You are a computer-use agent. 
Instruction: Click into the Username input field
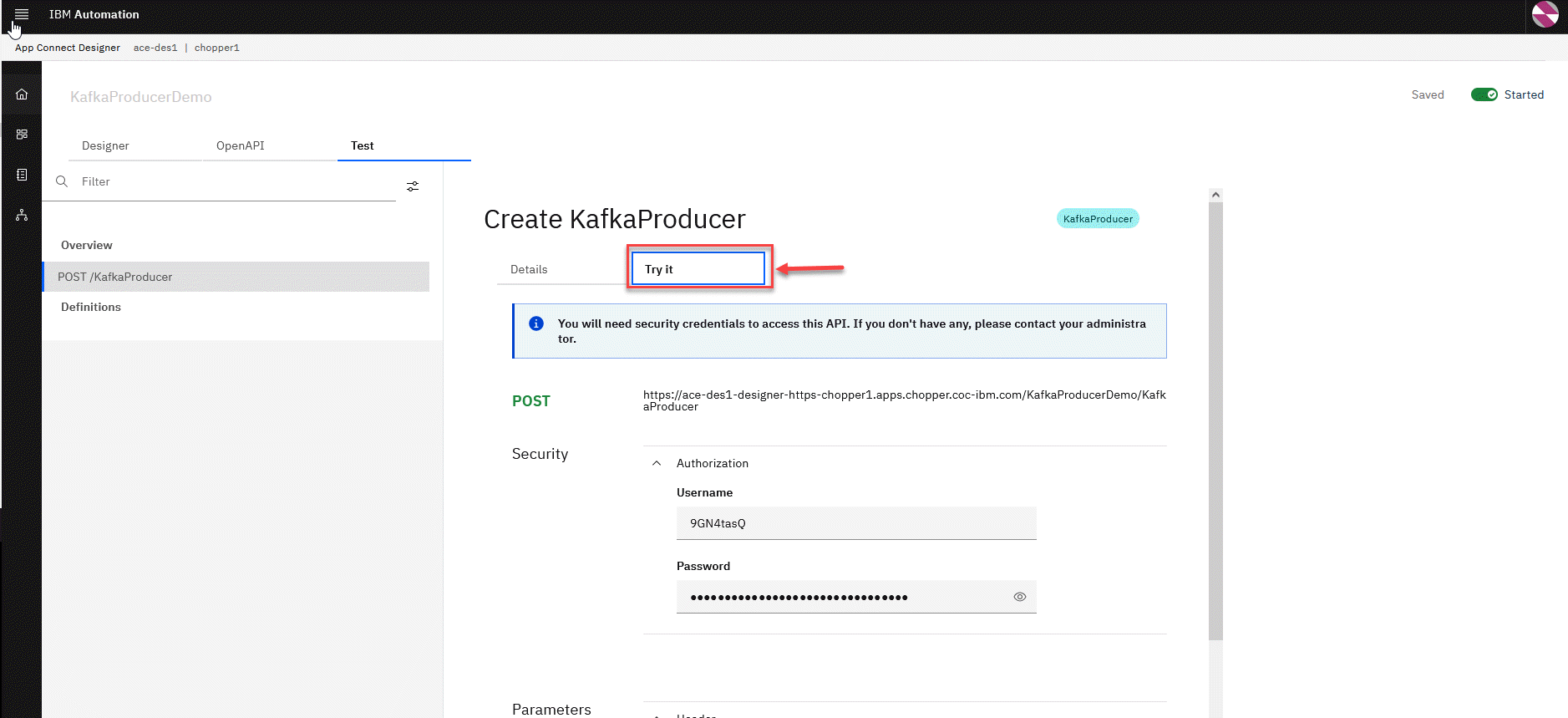coord(855,523)
